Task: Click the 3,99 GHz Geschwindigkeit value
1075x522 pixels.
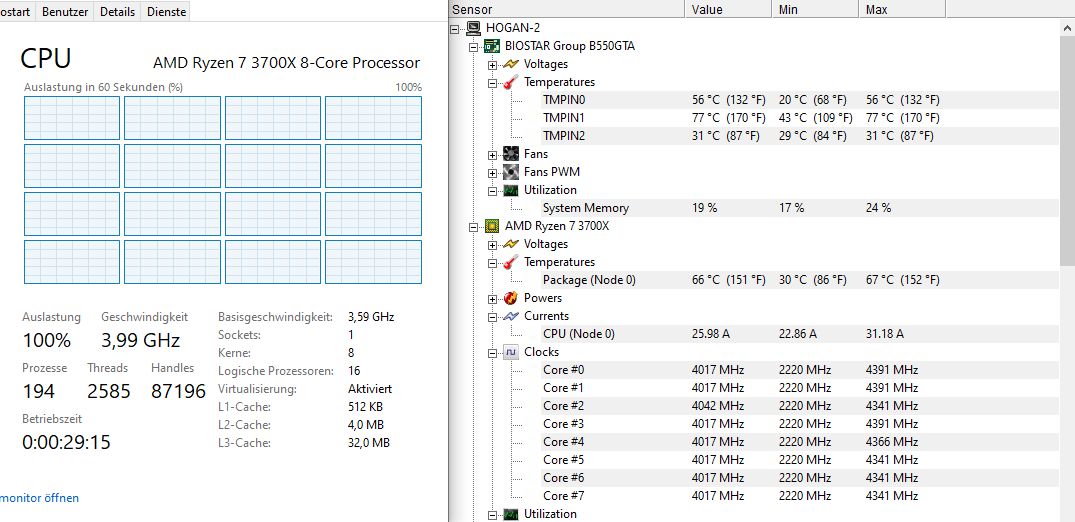Action: (x=141, y=340)
